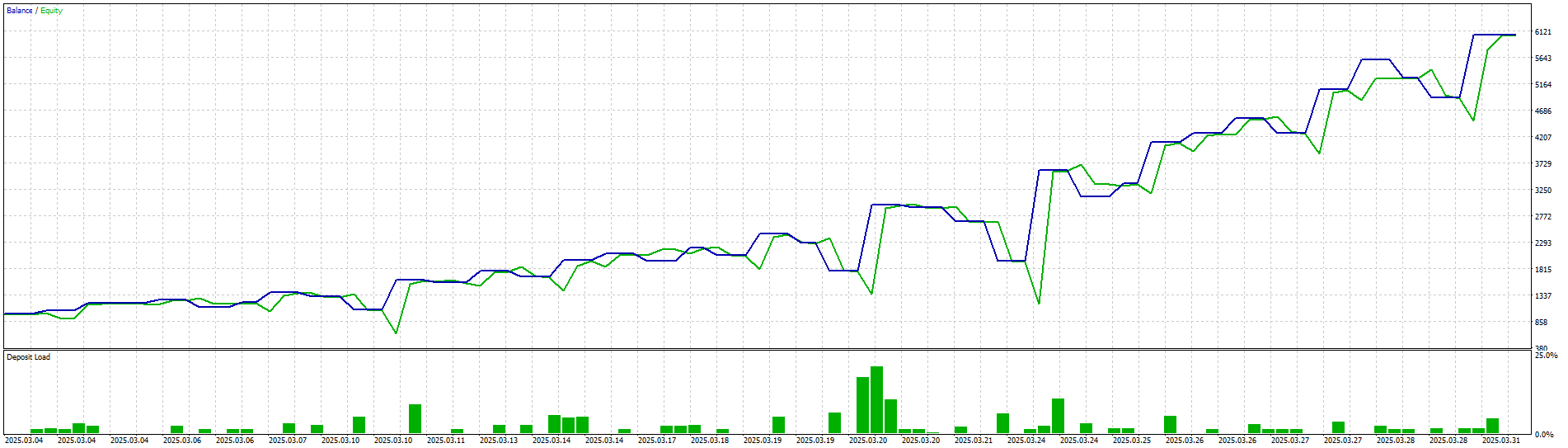Click the 25.0% deposit load axis label

click(x=1546, y=356)
